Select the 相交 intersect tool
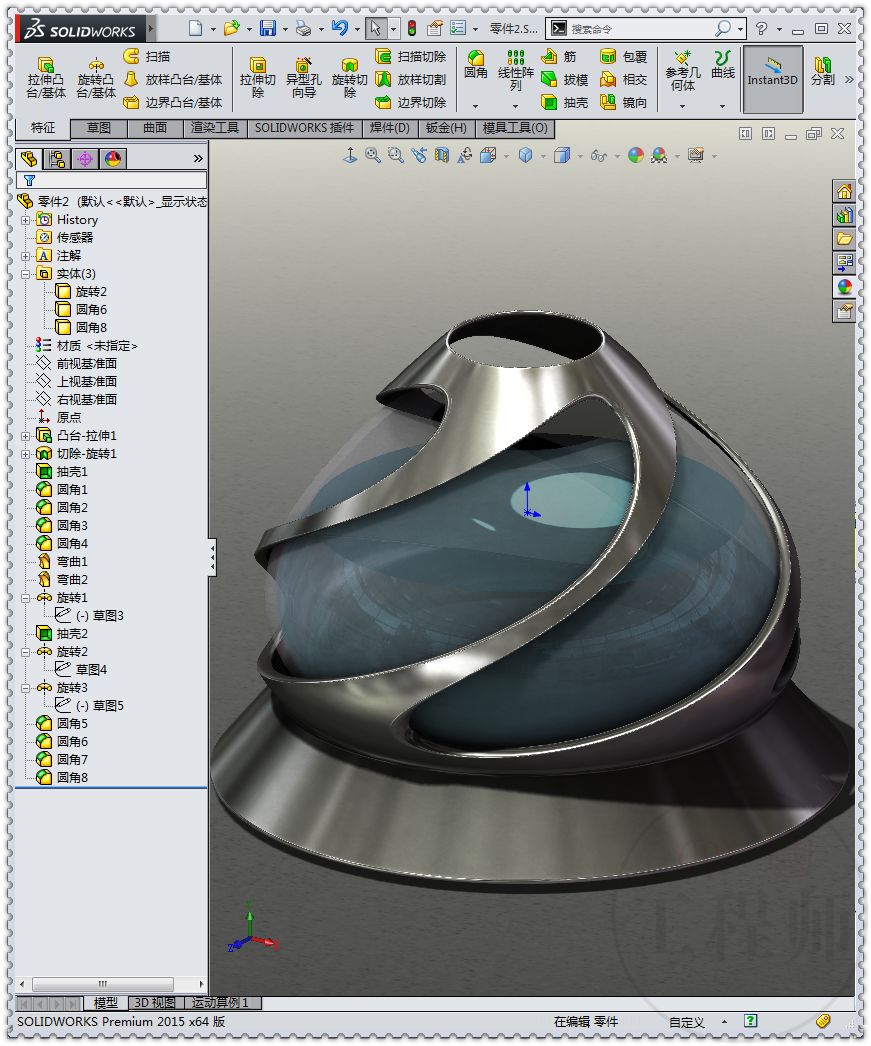The image size is (871, 1046). pos(624,79)
